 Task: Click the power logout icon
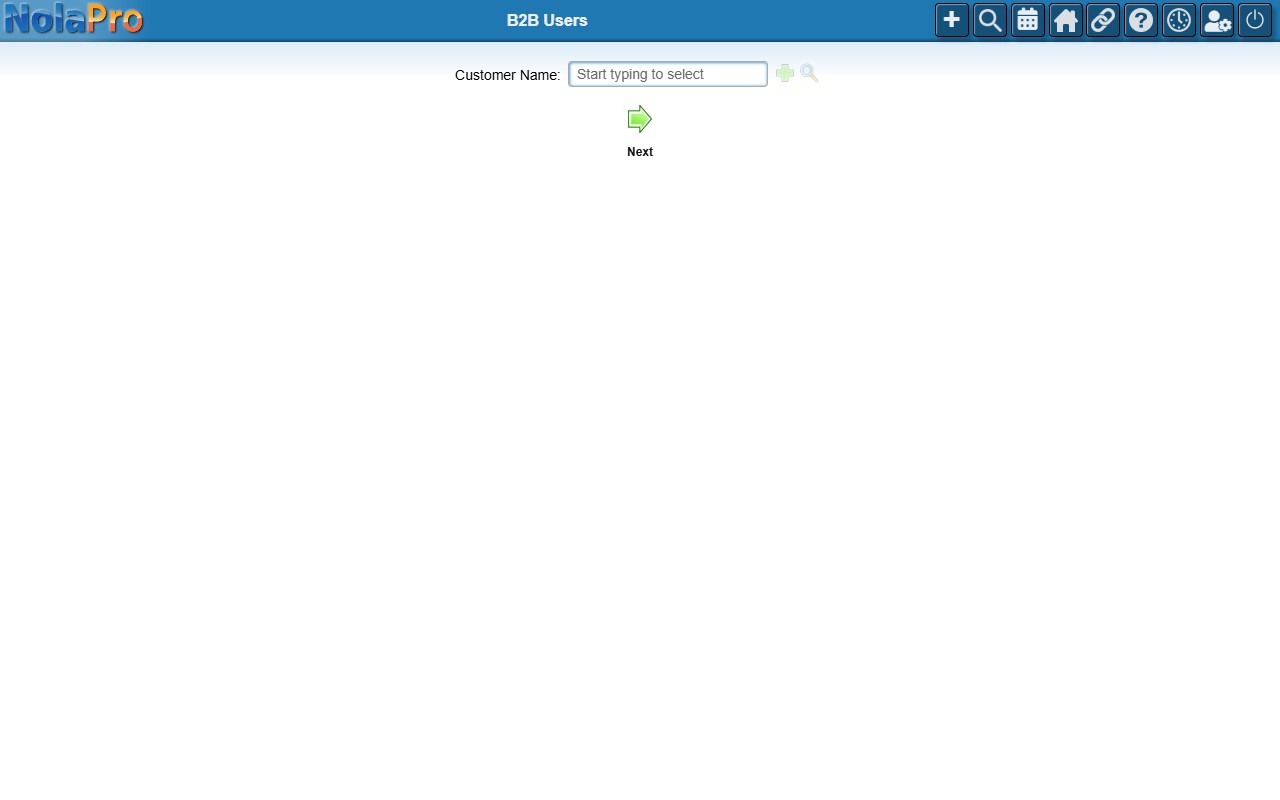pyautogui.click(x=1255, y=20)
